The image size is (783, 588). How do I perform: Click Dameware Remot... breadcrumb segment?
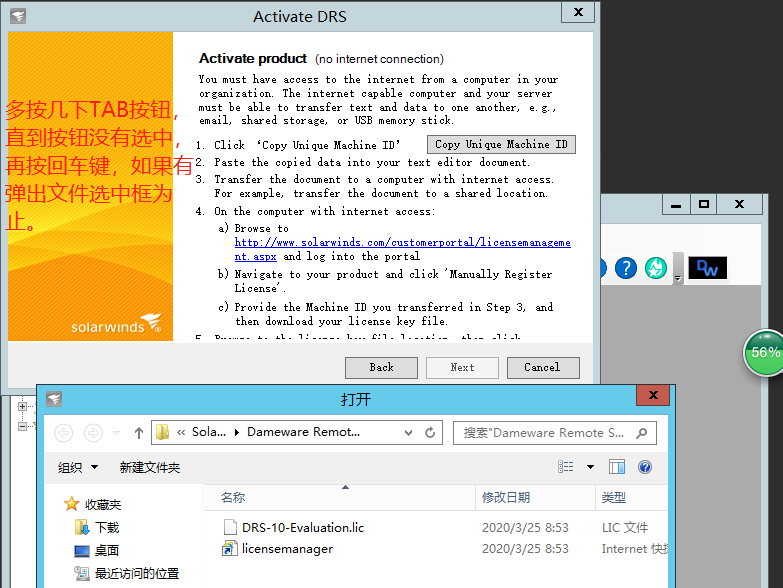303,432
